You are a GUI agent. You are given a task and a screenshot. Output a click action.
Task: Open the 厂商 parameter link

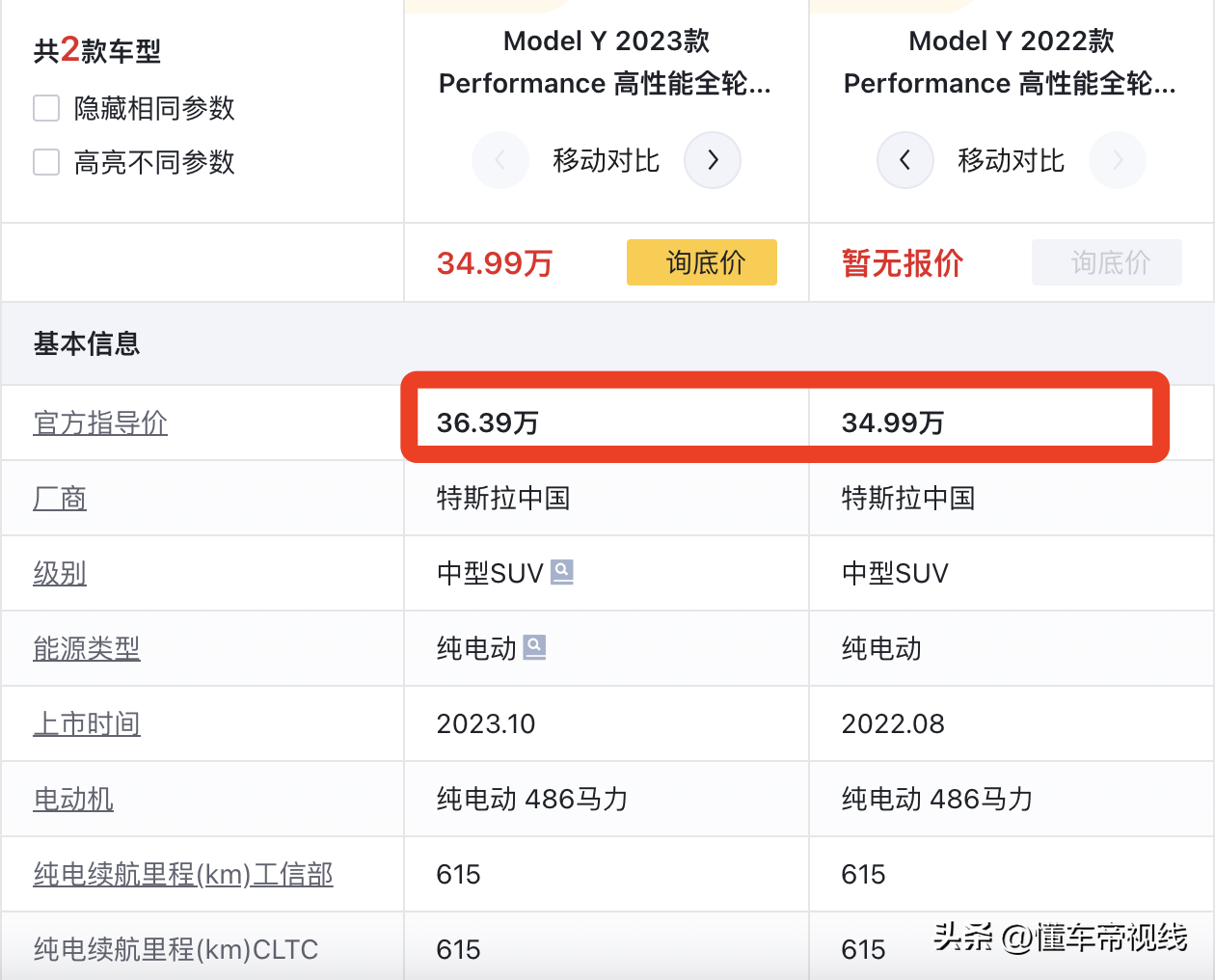coord(60,498)
